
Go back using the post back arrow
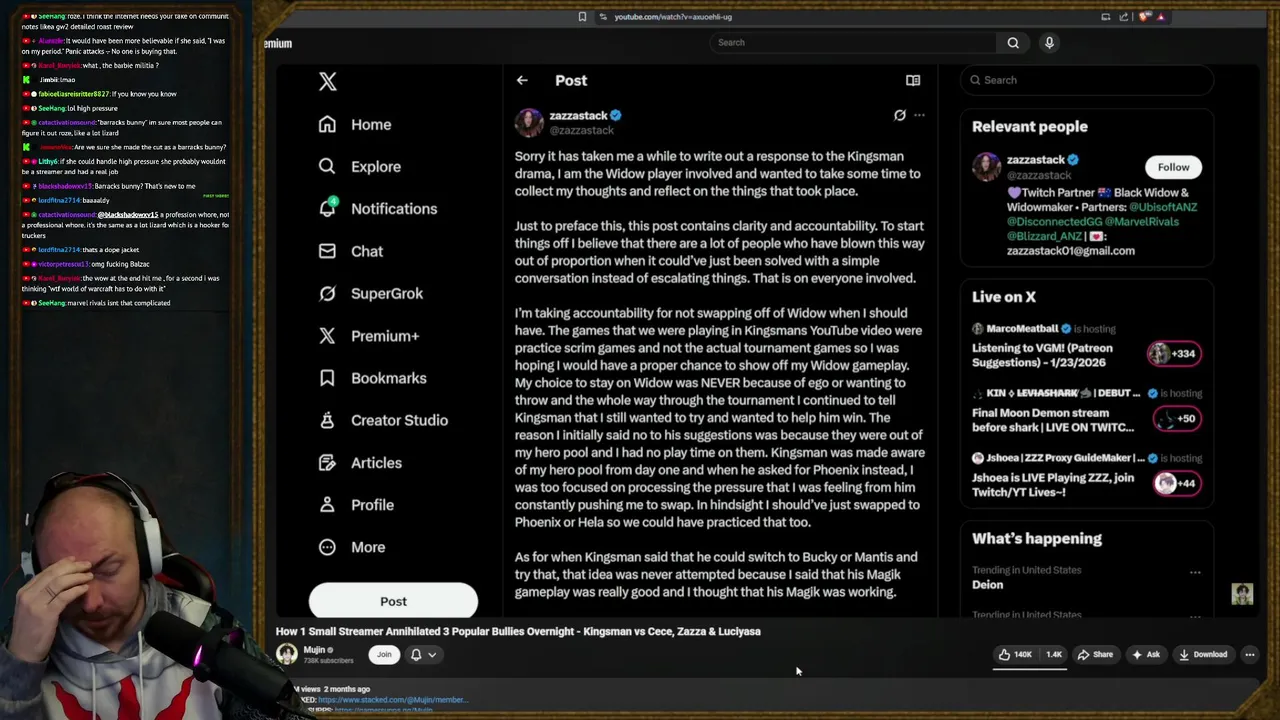[x=522, y=80]
